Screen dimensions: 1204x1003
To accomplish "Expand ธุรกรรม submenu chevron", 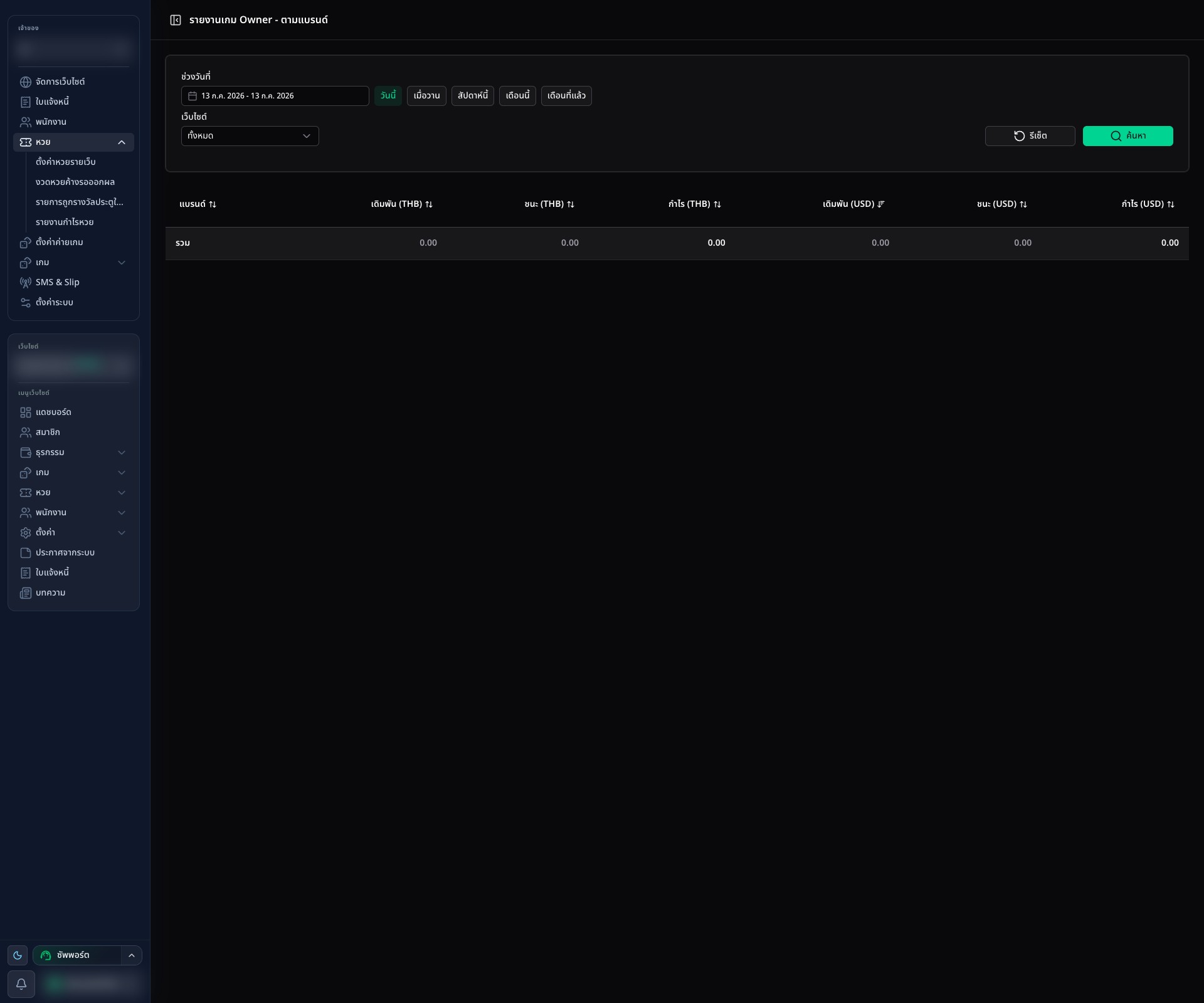I will click(x=122, y=453).
